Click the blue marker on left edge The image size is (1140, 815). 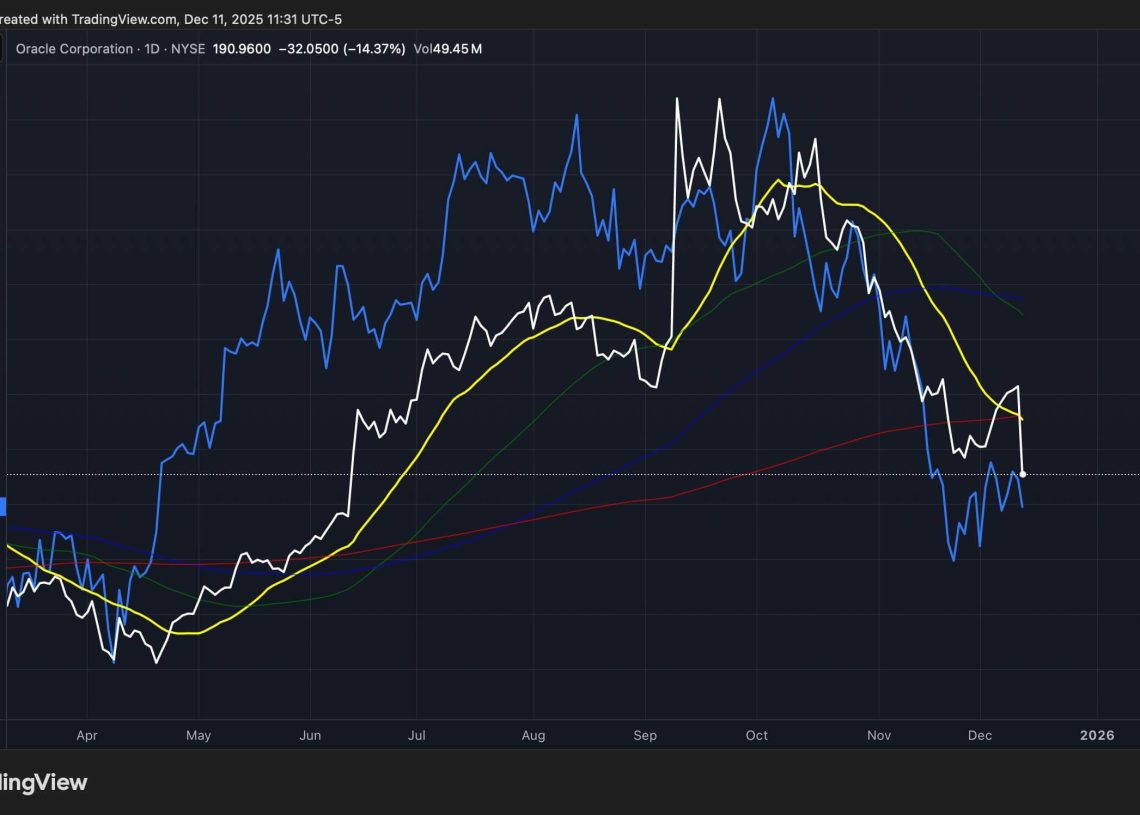click(x=3, y=507)
